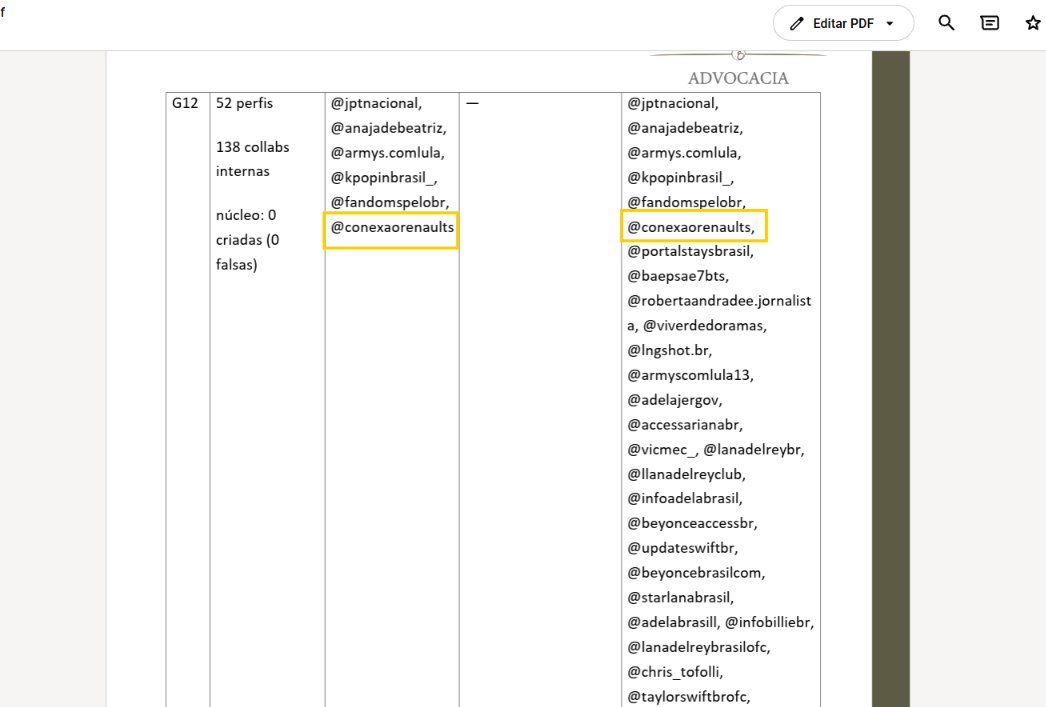The width and height of the screenshot is (1046, 707).
Task: Click the @adelabrasill entry
Action: 673,622
